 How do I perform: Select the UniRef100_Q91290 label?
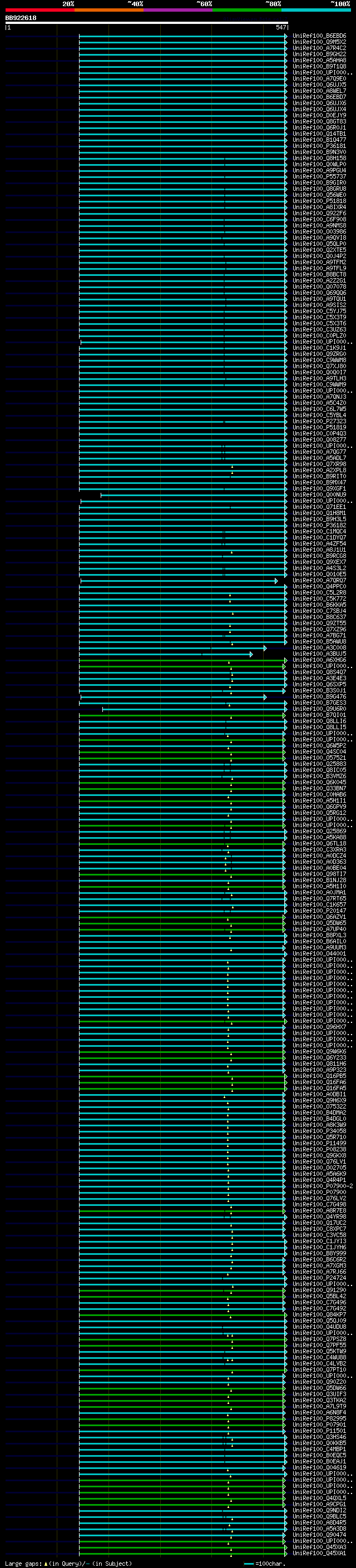pos(319,1290)
